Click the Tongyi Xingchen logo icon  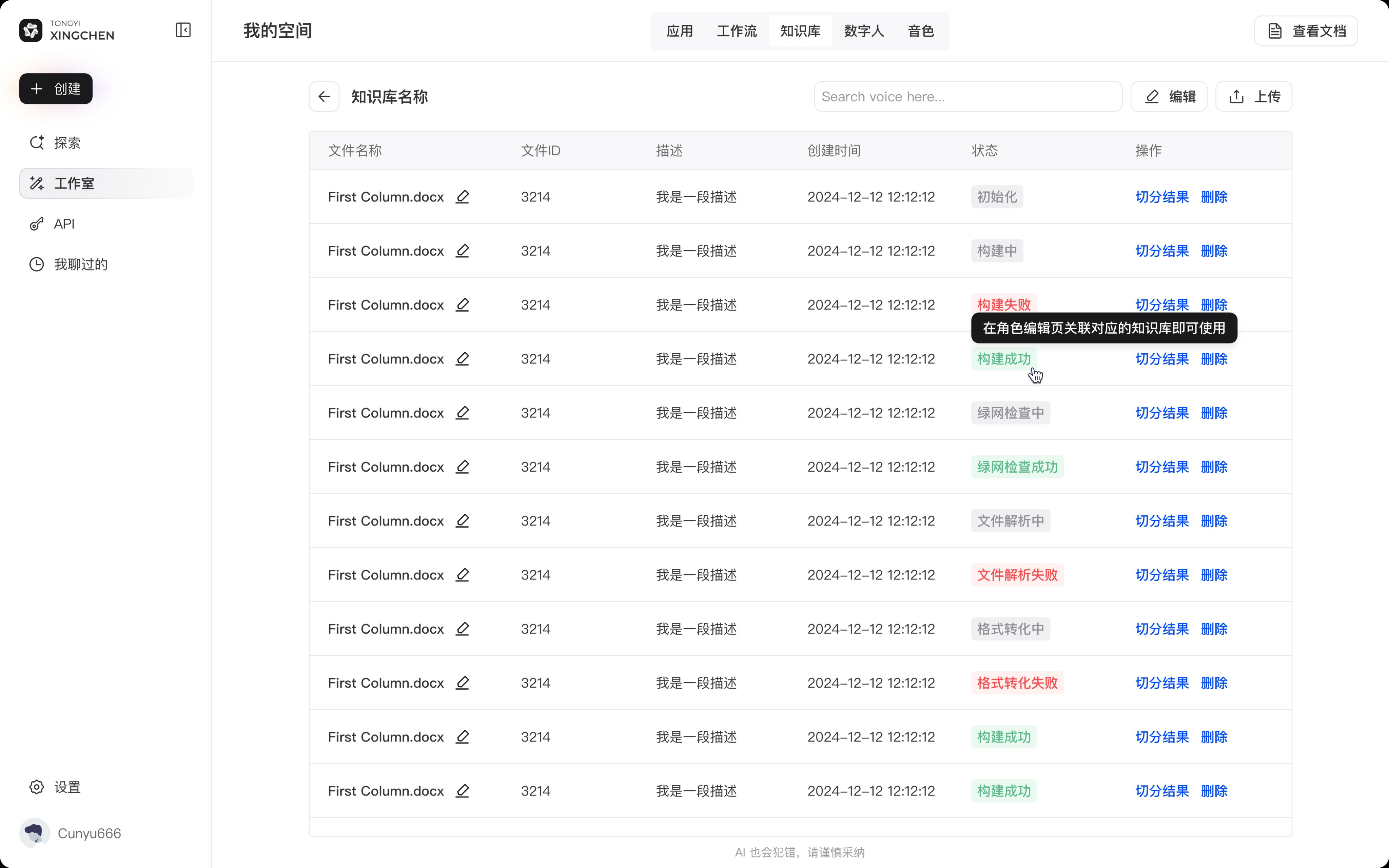point(31,30)
